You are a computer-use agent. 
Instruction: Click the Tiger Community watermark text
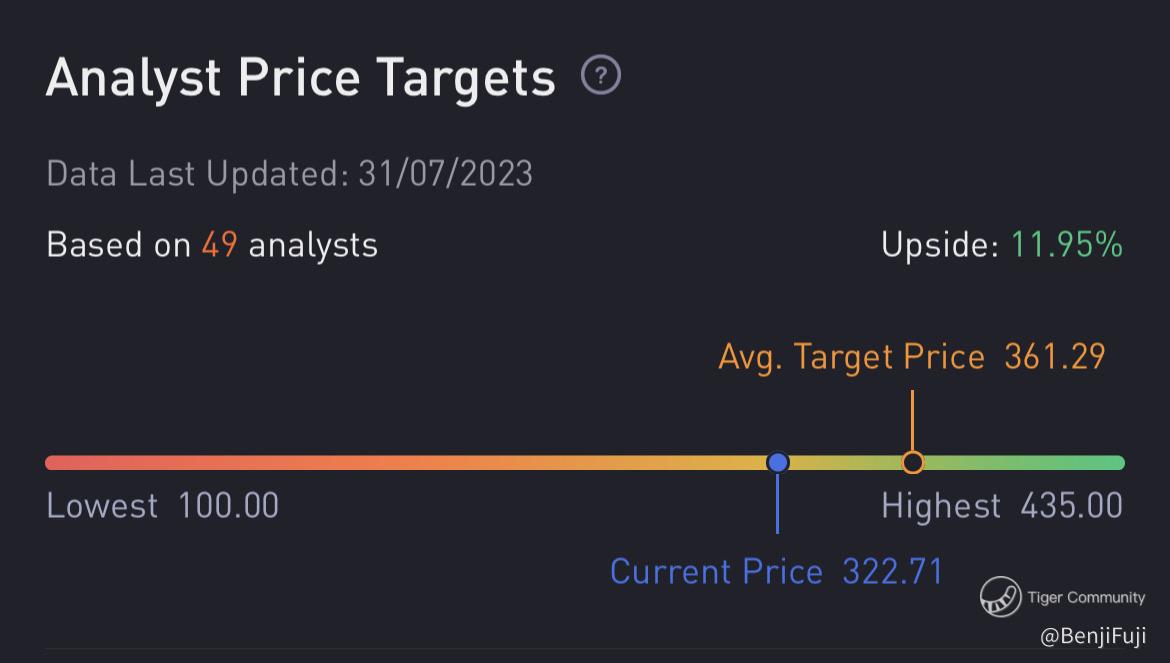(x=1086, y=598)
